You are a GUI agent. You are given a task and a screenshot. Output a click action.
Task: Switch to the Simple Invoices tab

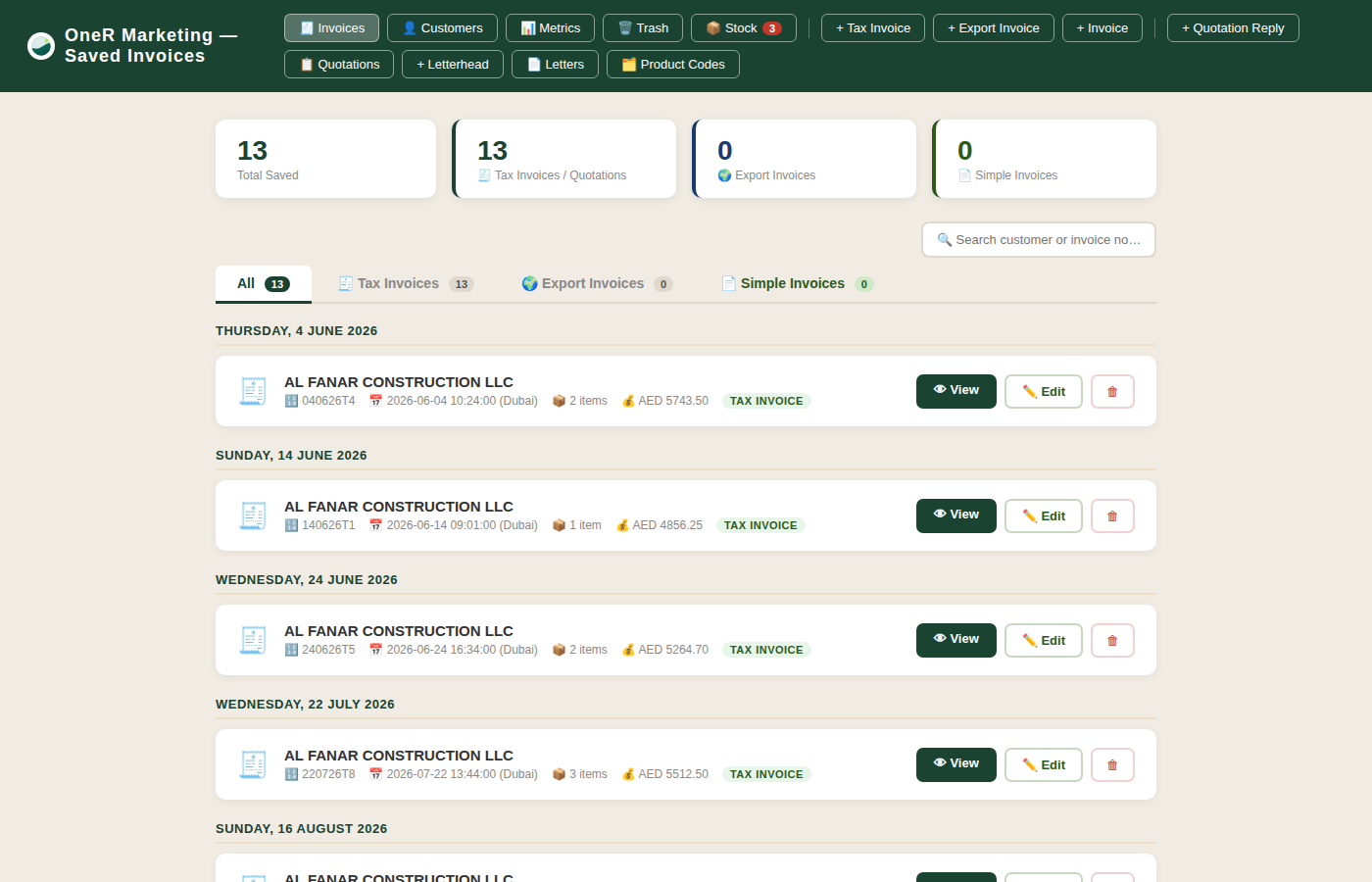[797, 284]
